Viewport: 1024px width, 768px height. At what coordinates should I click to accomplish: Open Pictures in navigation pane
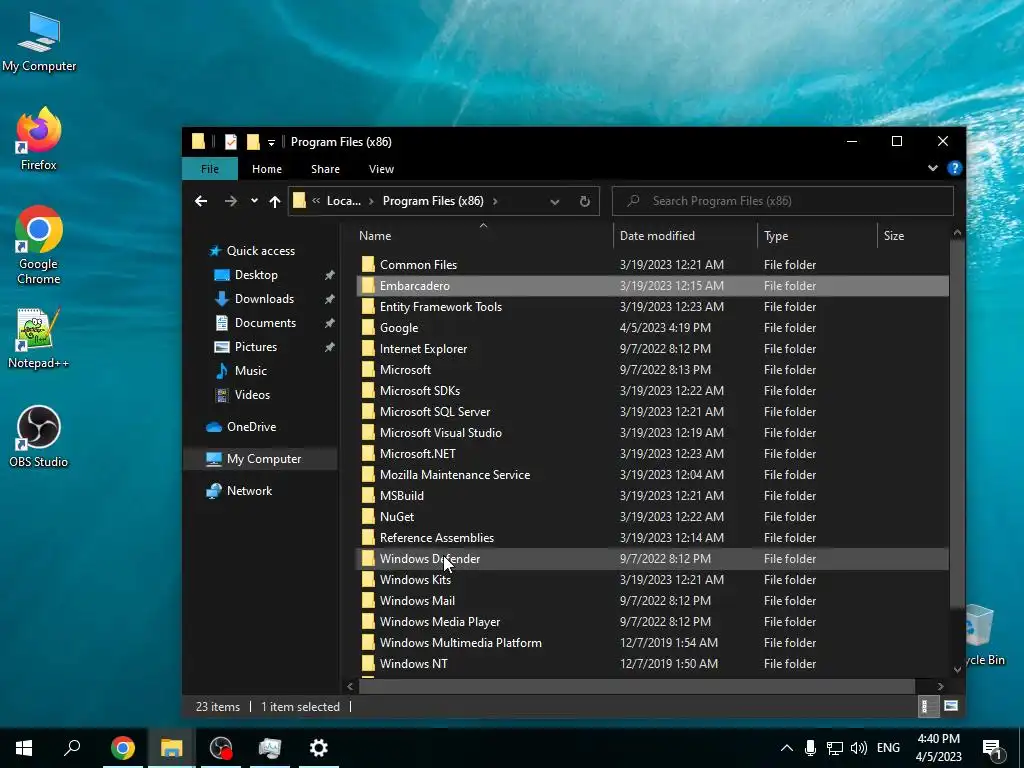point(255,347)
